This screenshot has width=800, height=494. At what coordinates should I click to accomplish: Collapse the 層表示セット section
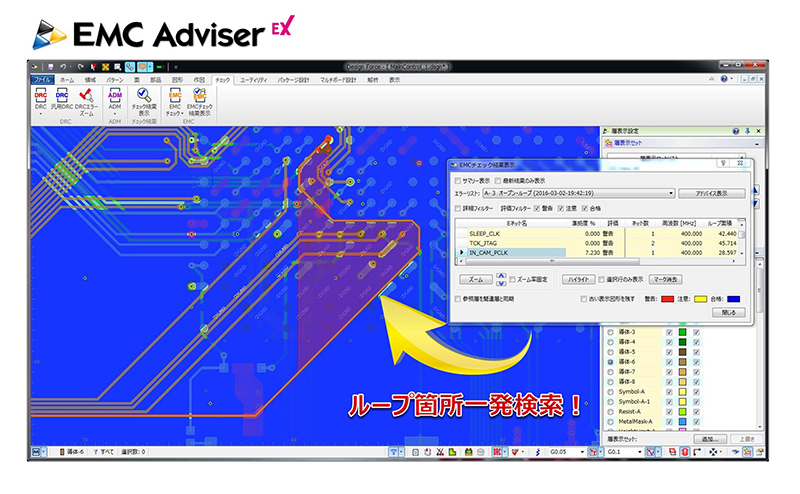pos(757,143)
